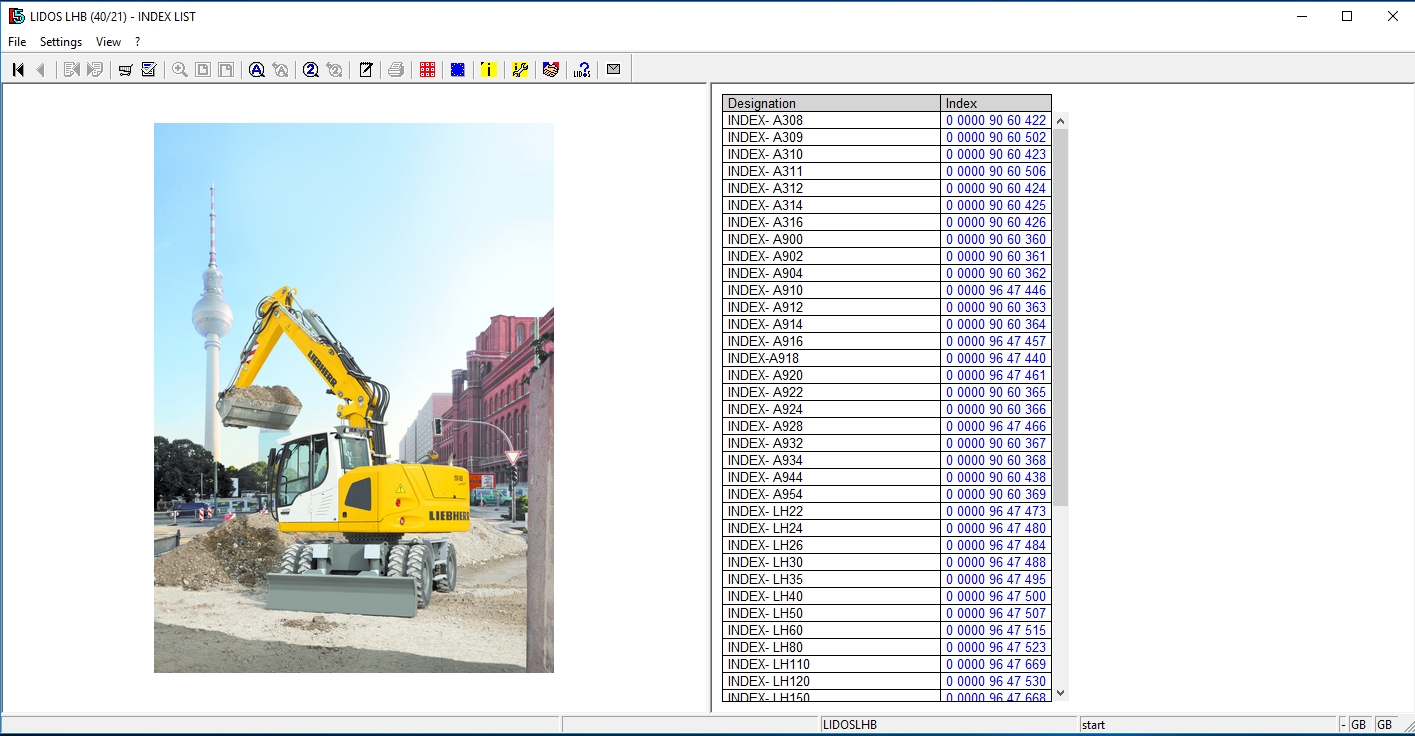This screenshot has height=736, width=1415.
Task: Print the current index list
Action: [397, 69]
